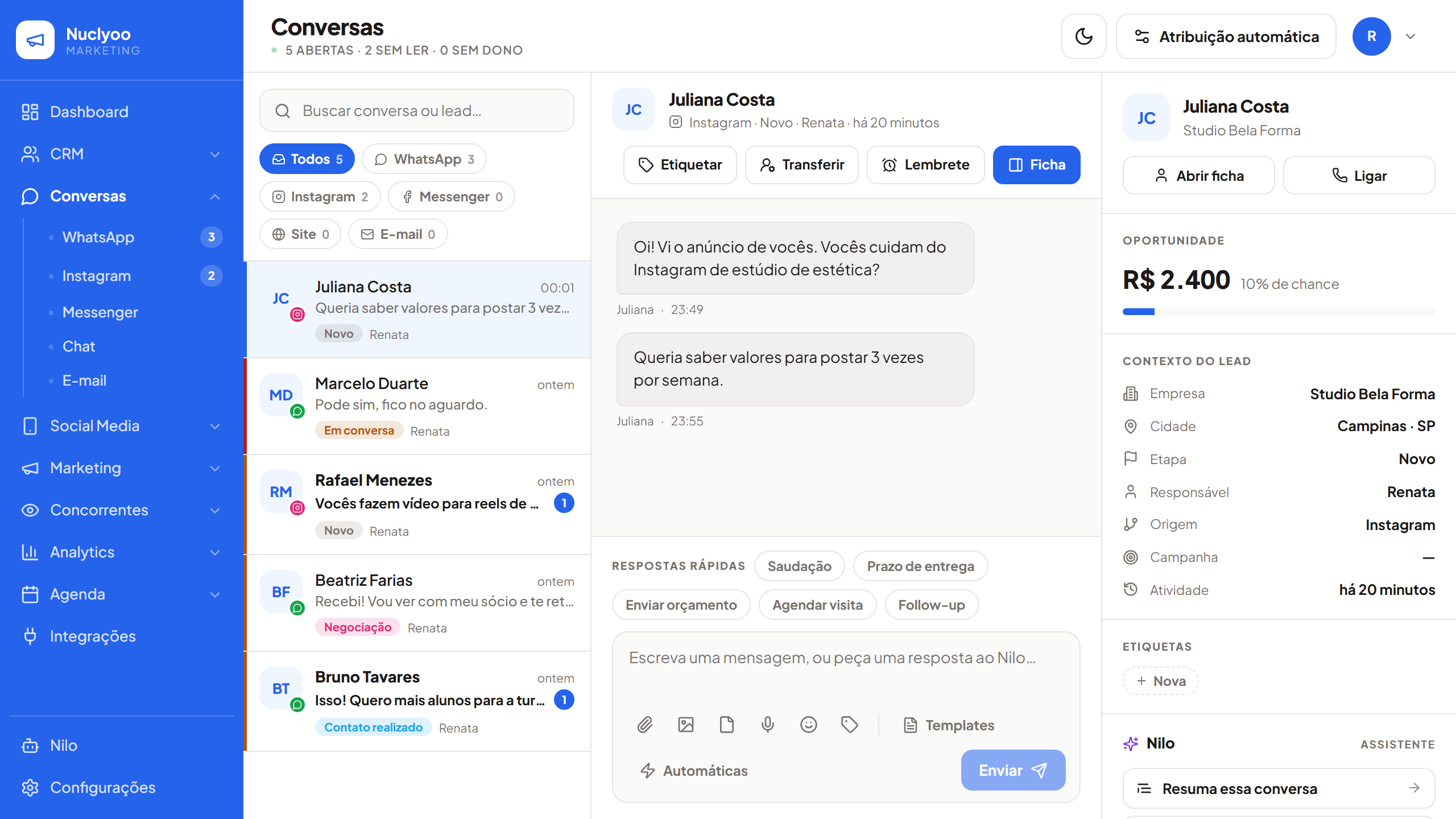This screenshot has height=819, width=1456.
Task: Click the microphone audio icon
Action: [768, 725]
